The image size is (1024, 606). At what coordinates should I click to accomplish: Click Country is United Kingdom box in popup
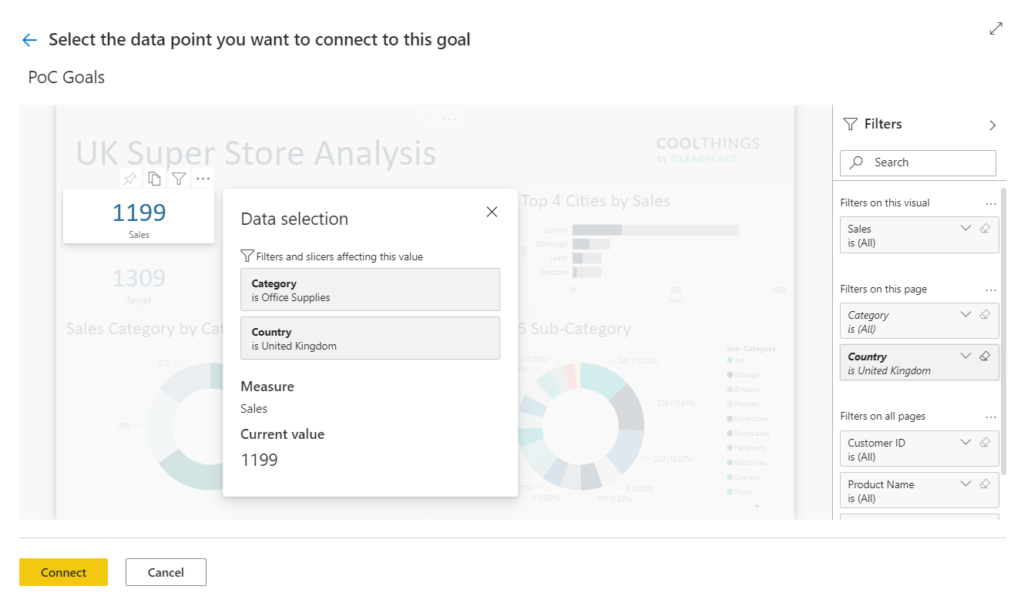370,338
